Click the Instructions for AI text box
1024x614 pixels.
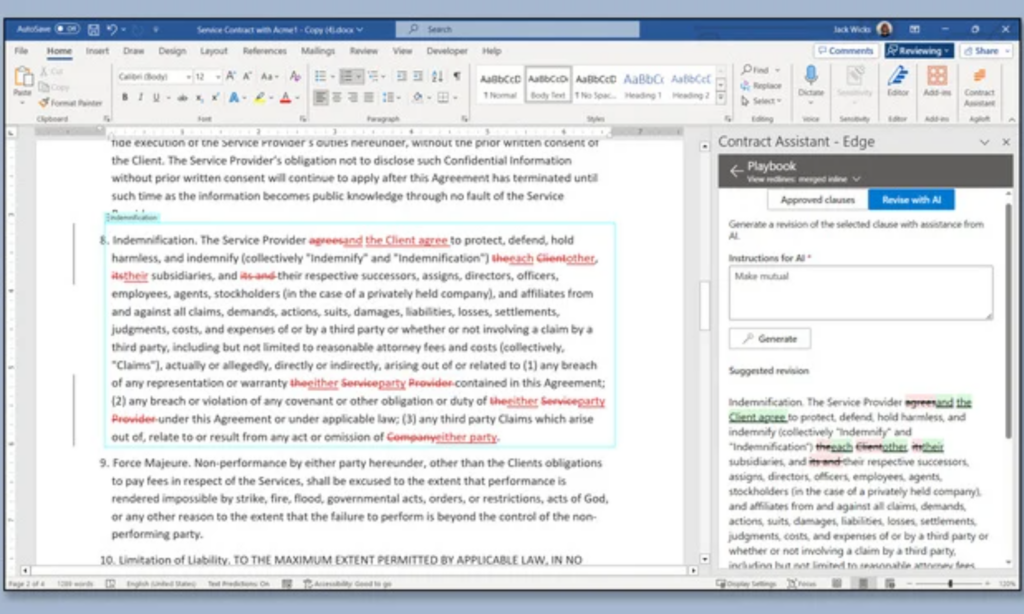(x=860, y=292)
